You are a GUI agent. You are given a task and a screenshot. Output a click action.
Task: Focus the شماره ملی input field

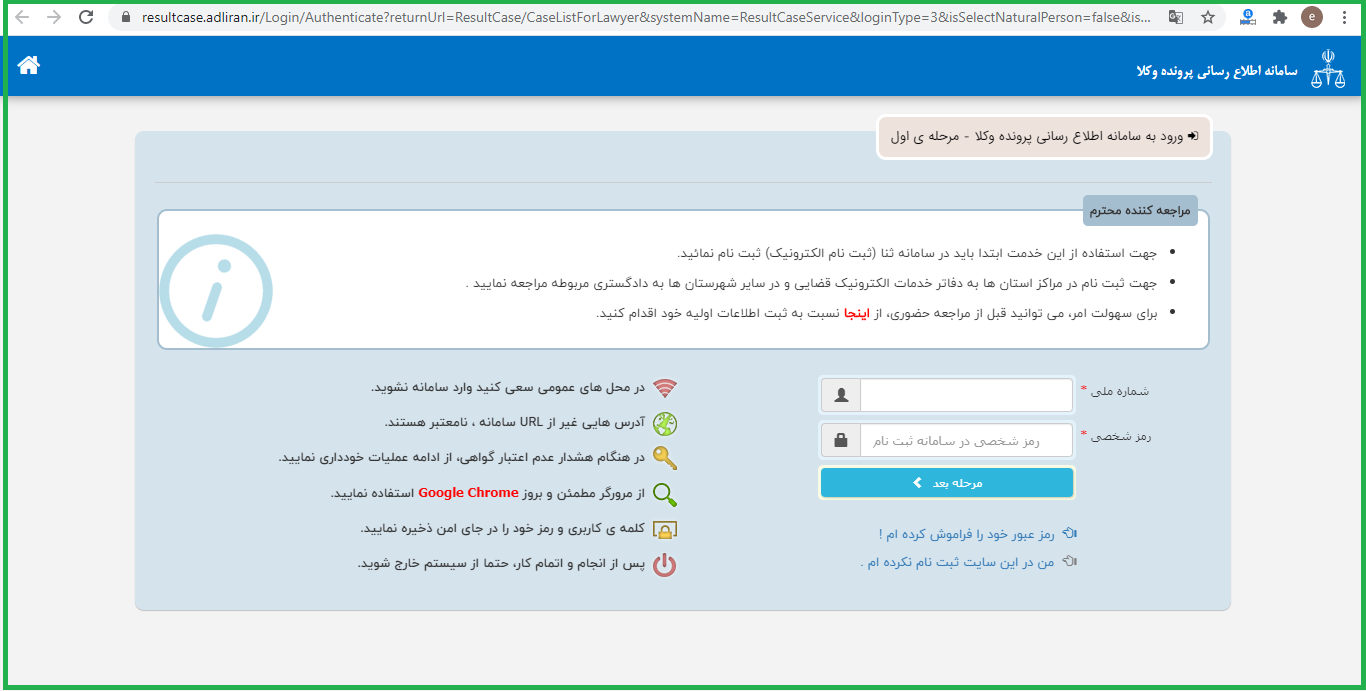[x=966, y=395]
